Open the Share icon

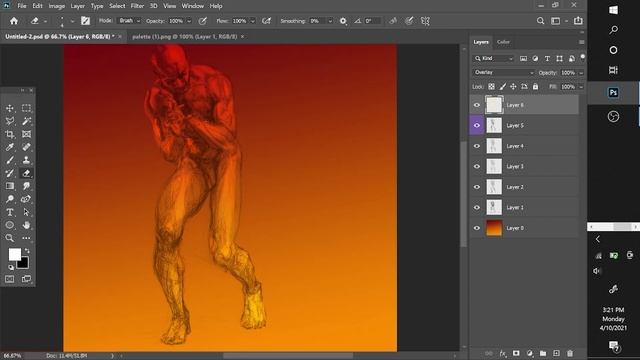(x=578, y=21)
